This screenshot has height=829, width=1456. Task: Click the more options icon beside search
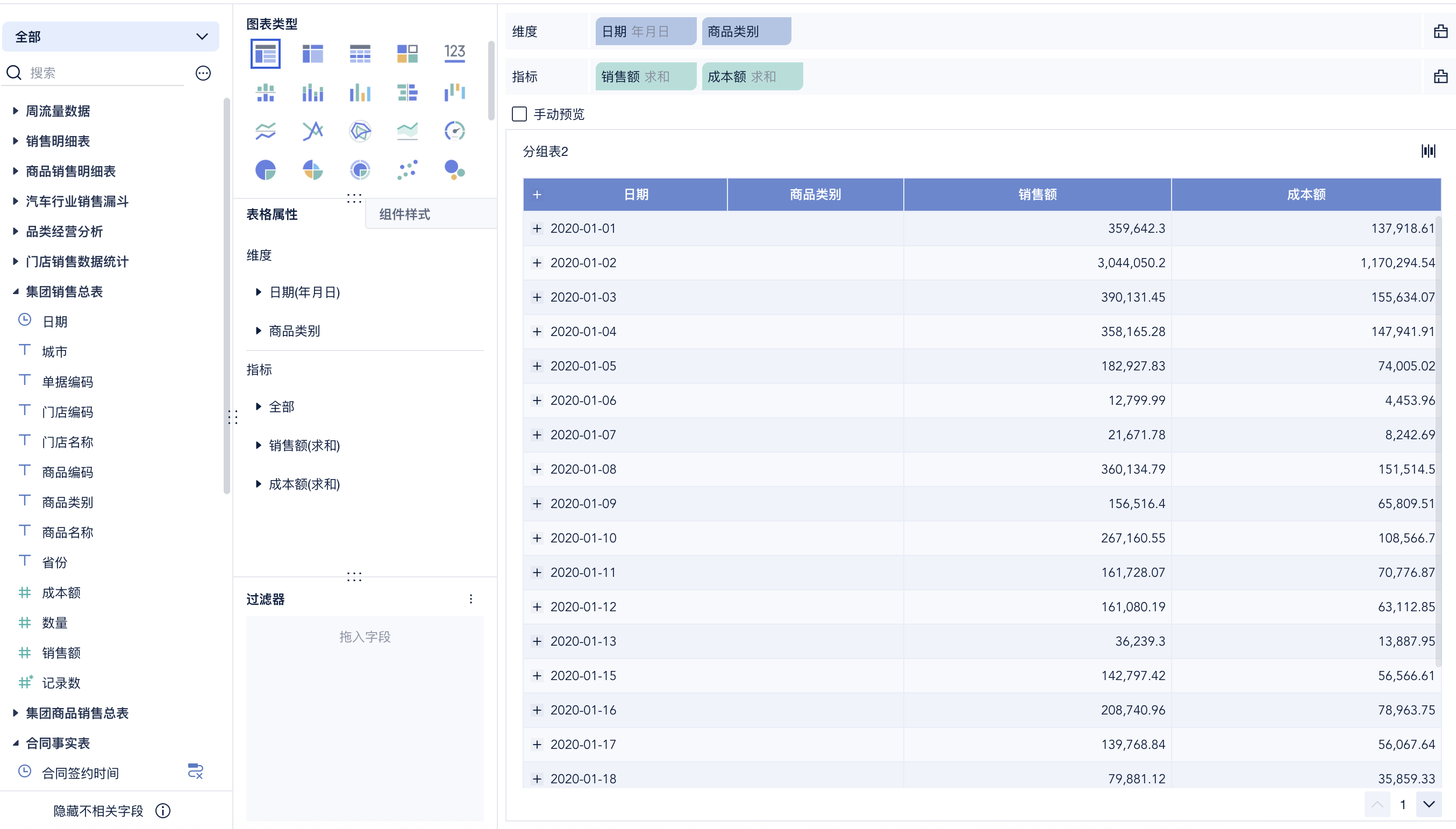point(203,73)
